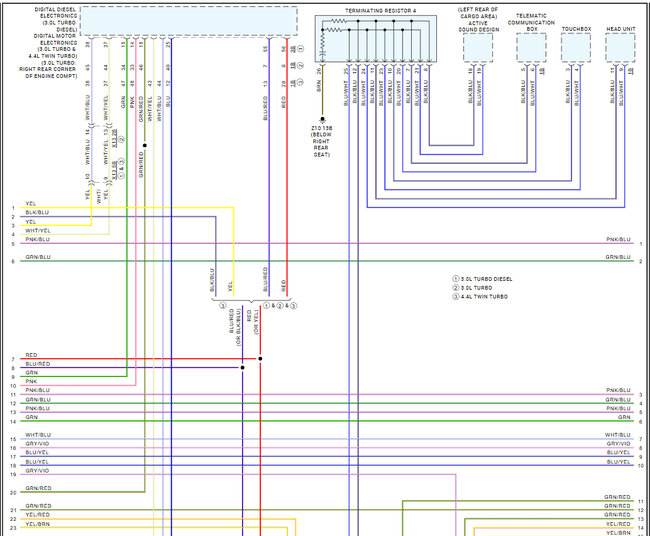Image resolution: width=650 pixels, height=536 pixels.
Task: Click the Active Sound Design dashed component box
Action: point(478,48)
